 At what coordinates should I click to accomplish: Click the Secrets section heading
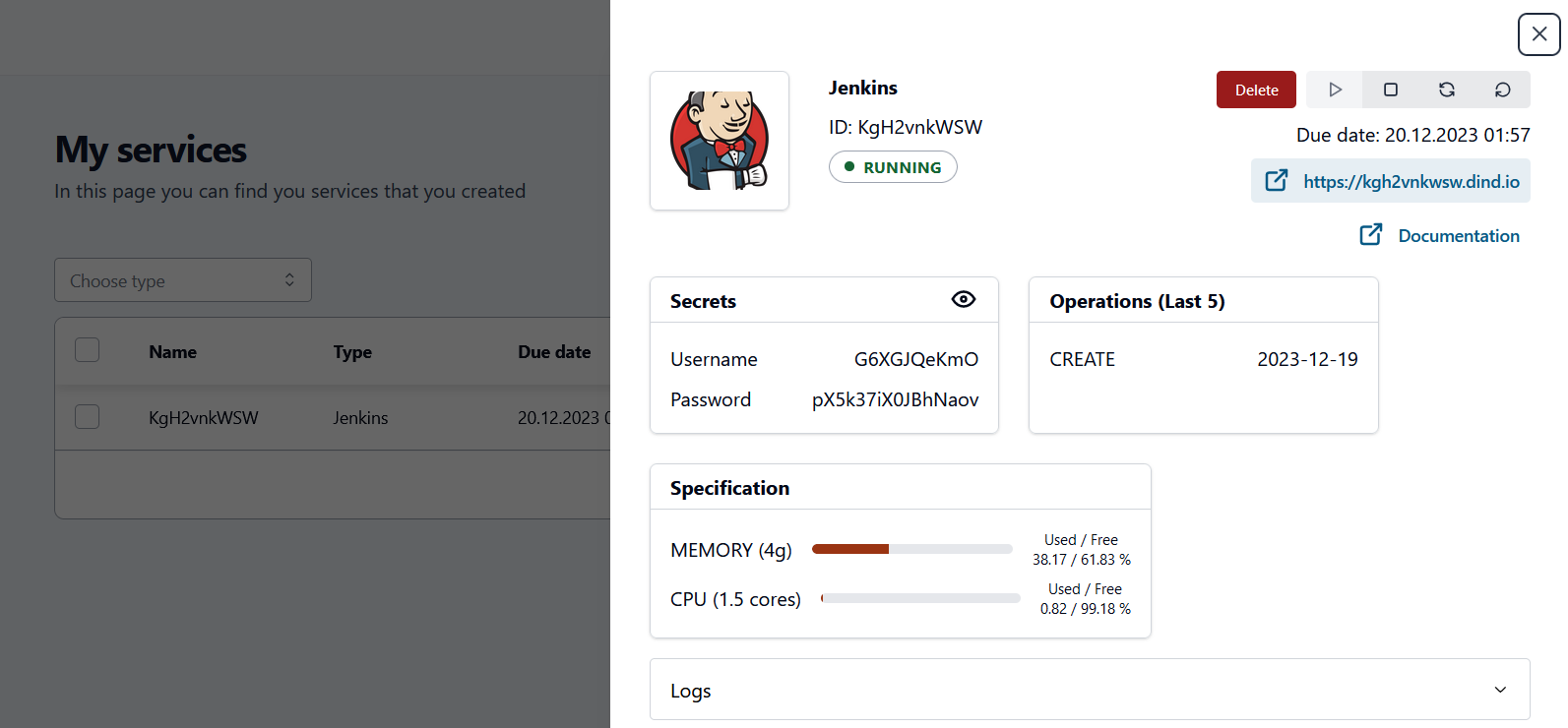[x=703, y=301]
